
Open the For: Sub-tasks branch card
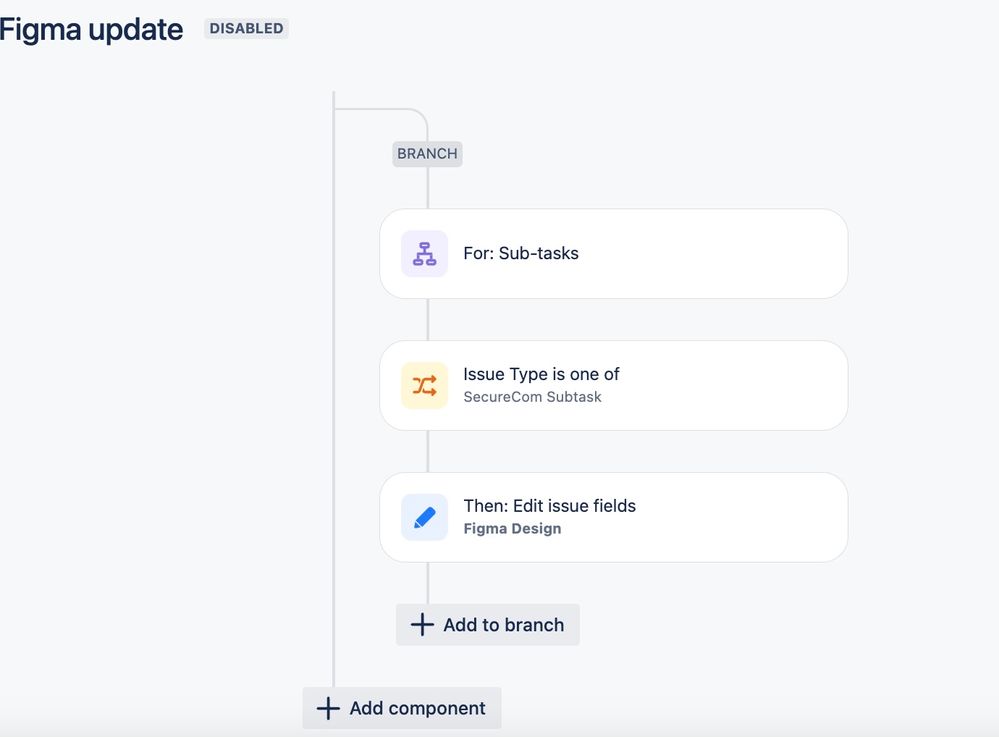[x=614, y=254]
